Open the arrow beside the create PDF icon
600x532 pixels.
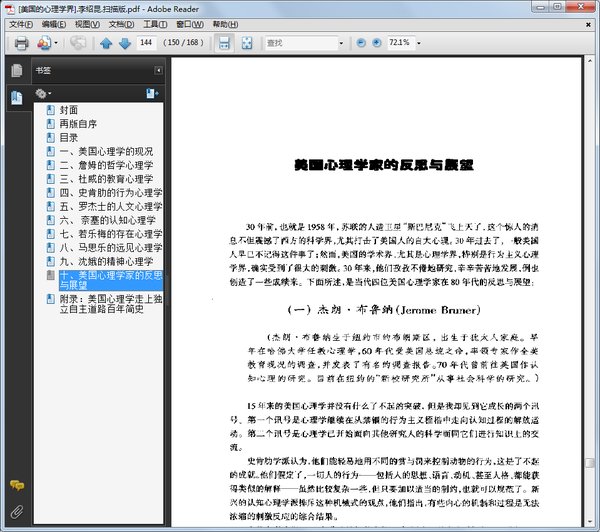(x=56, y=43)
